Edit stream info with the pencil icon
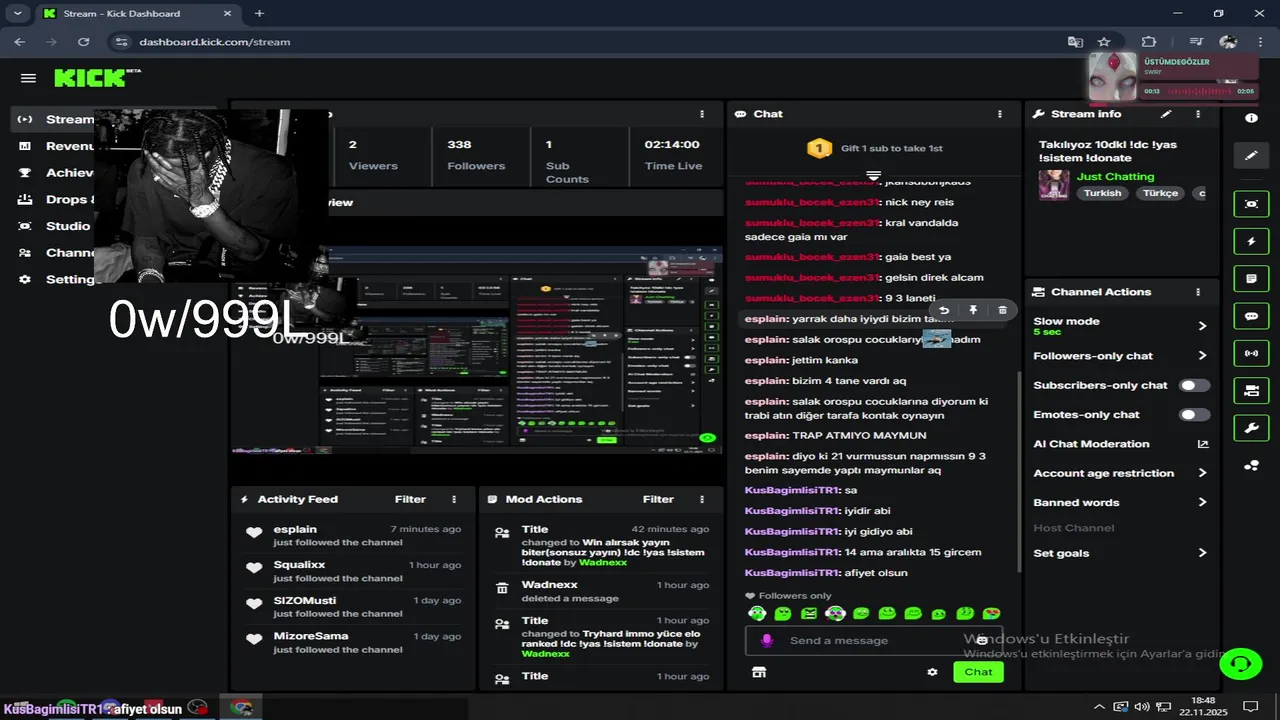Screen dimensions: 1280x720 click(x=1165, y=114)
